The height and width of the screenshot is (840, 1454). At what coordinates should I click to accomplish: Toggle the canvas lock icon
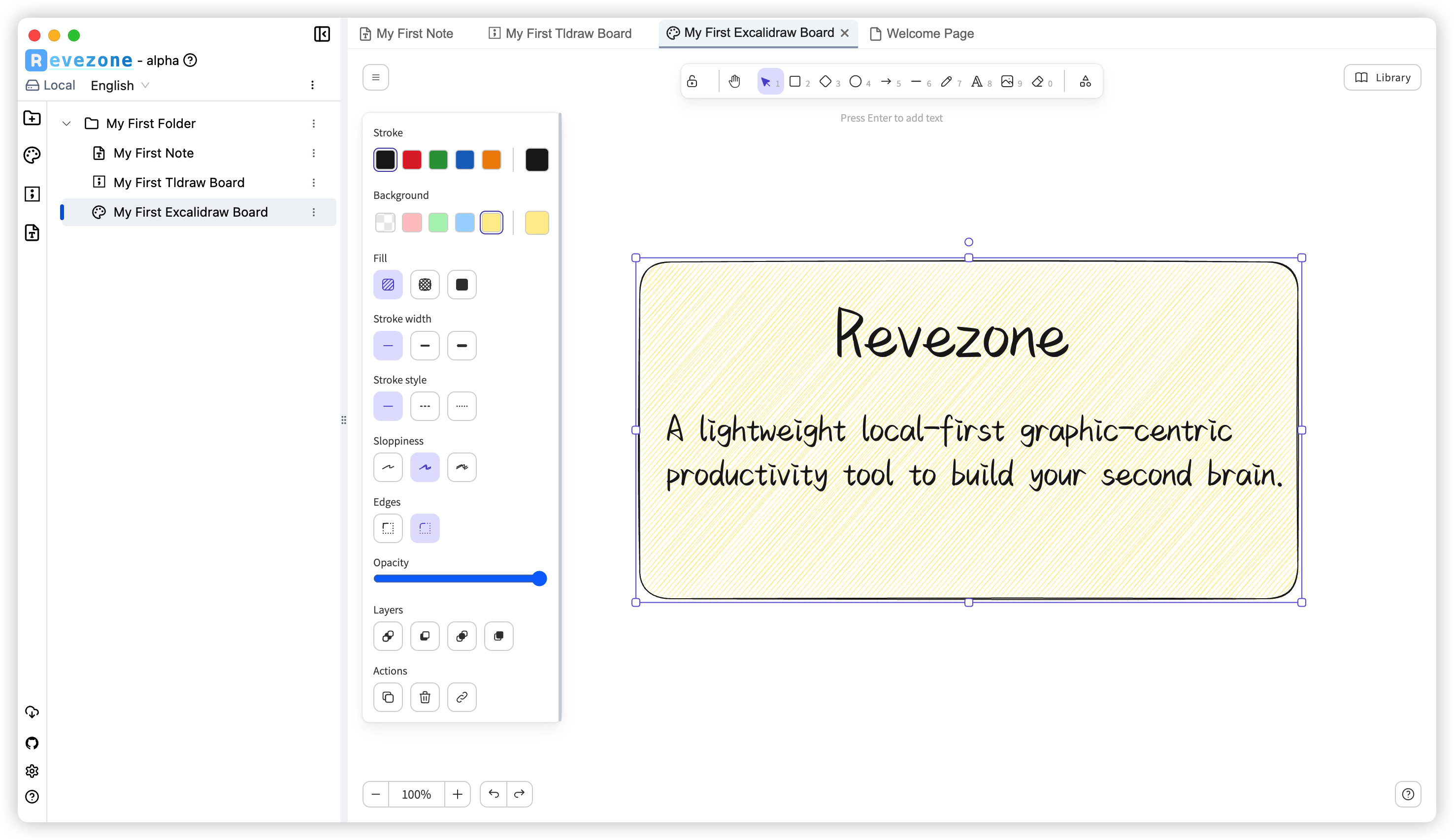[692, 81]
